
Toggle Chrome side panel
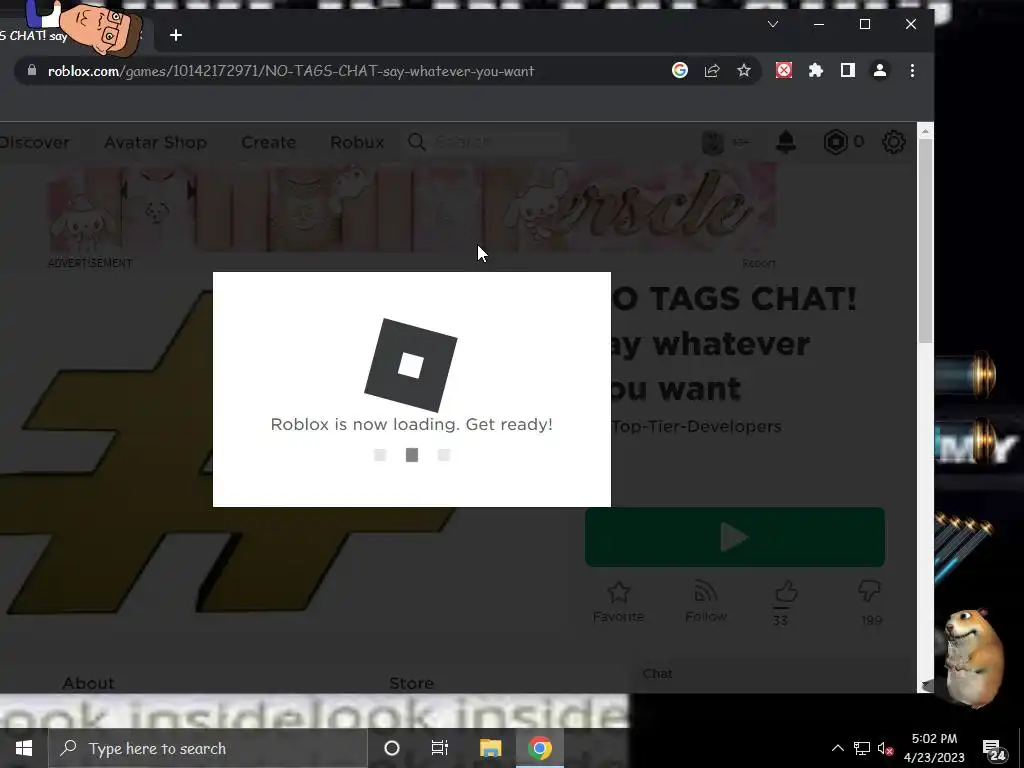click(848, 71)
